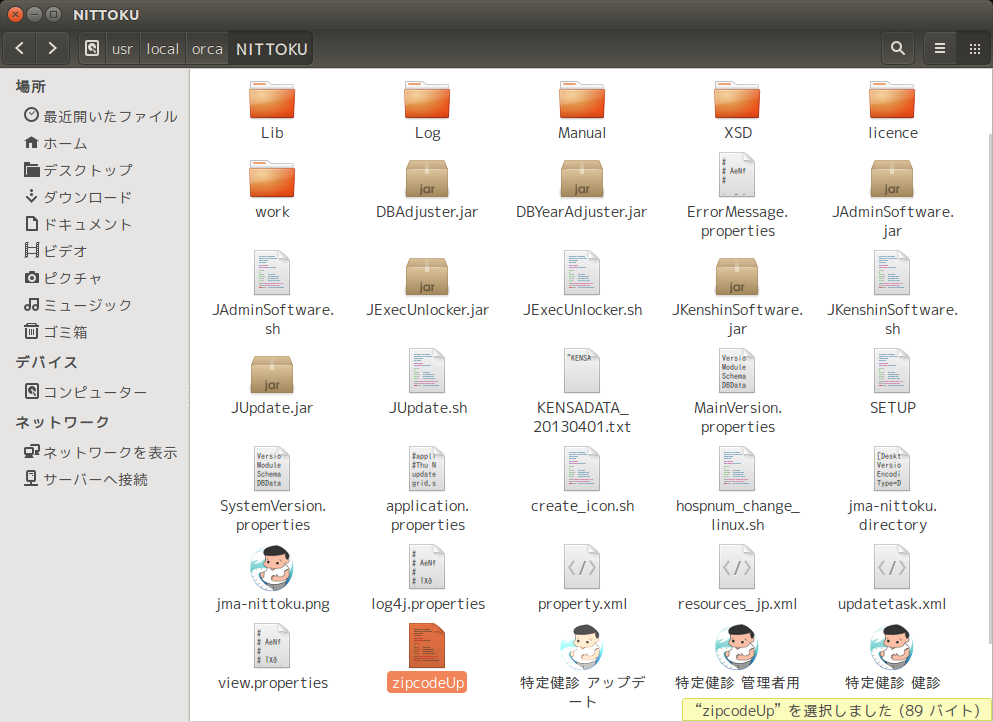Toggle the search bar
The image size is (993, 722).
click(x=897, y=48)
